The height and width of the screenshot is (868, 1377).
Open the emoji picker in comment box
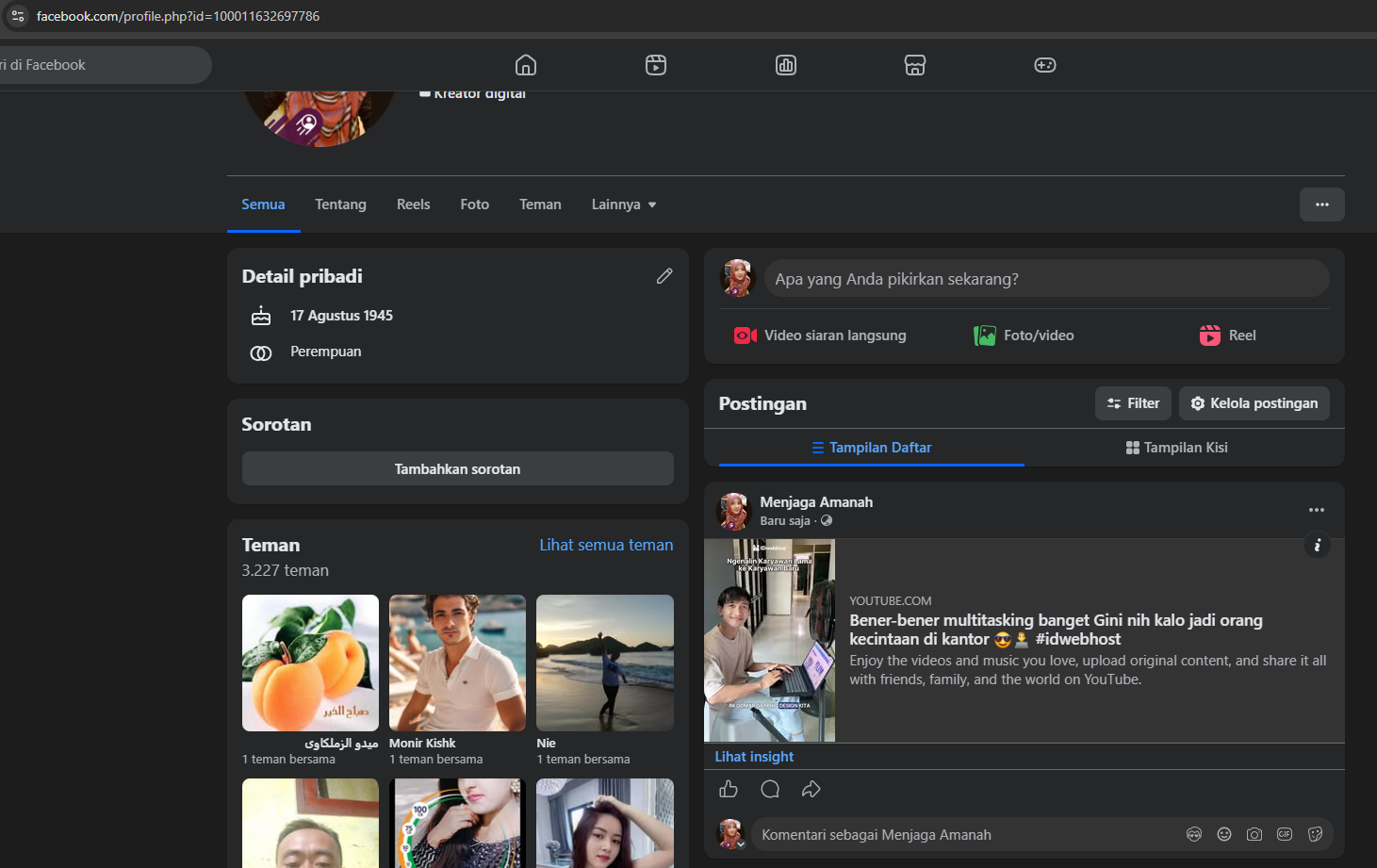click(1224, 834)
